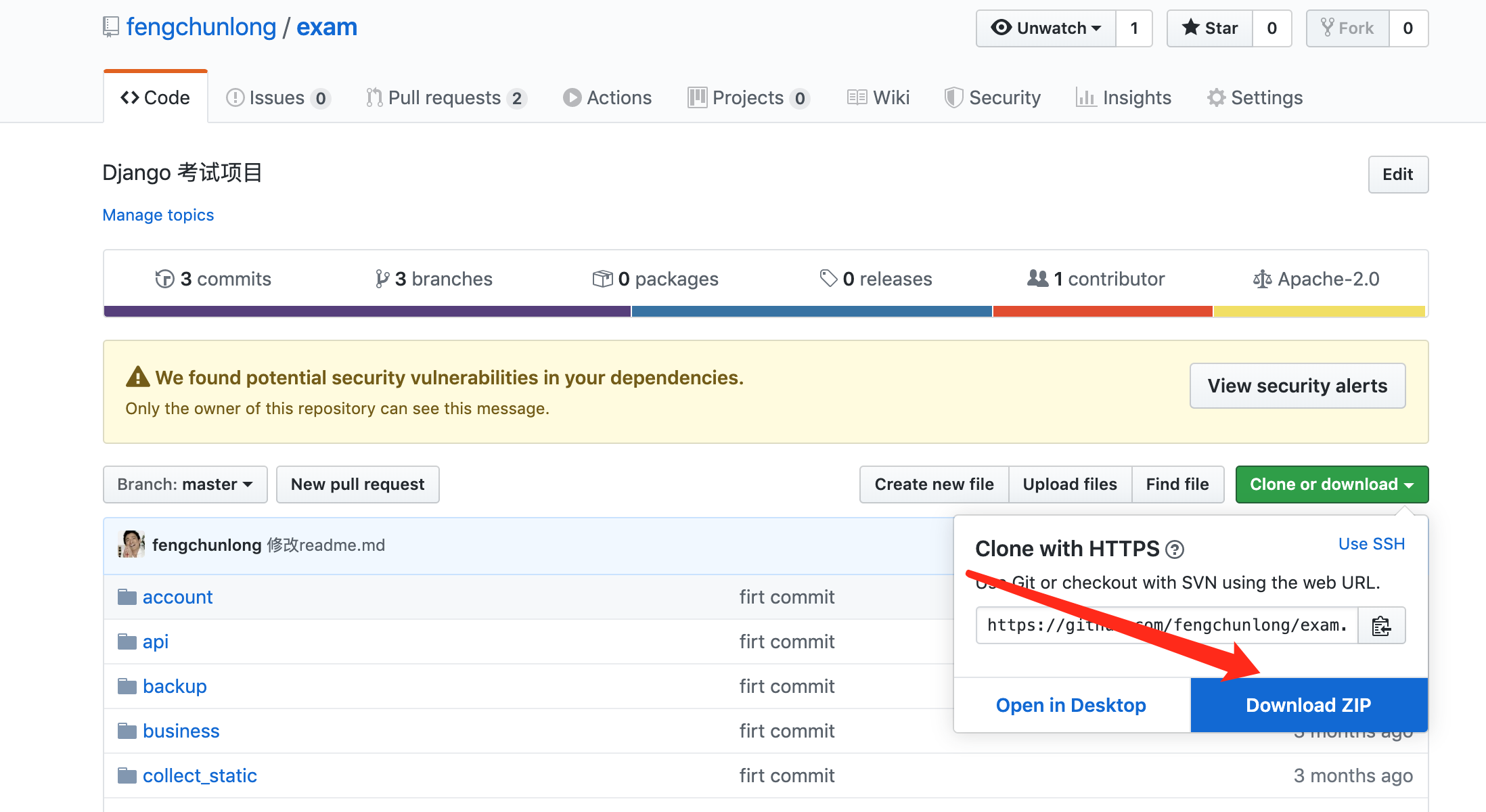Screen dimensions: 1486x812
Task: Click the Download ZIP button
Action: (1309, 705)
